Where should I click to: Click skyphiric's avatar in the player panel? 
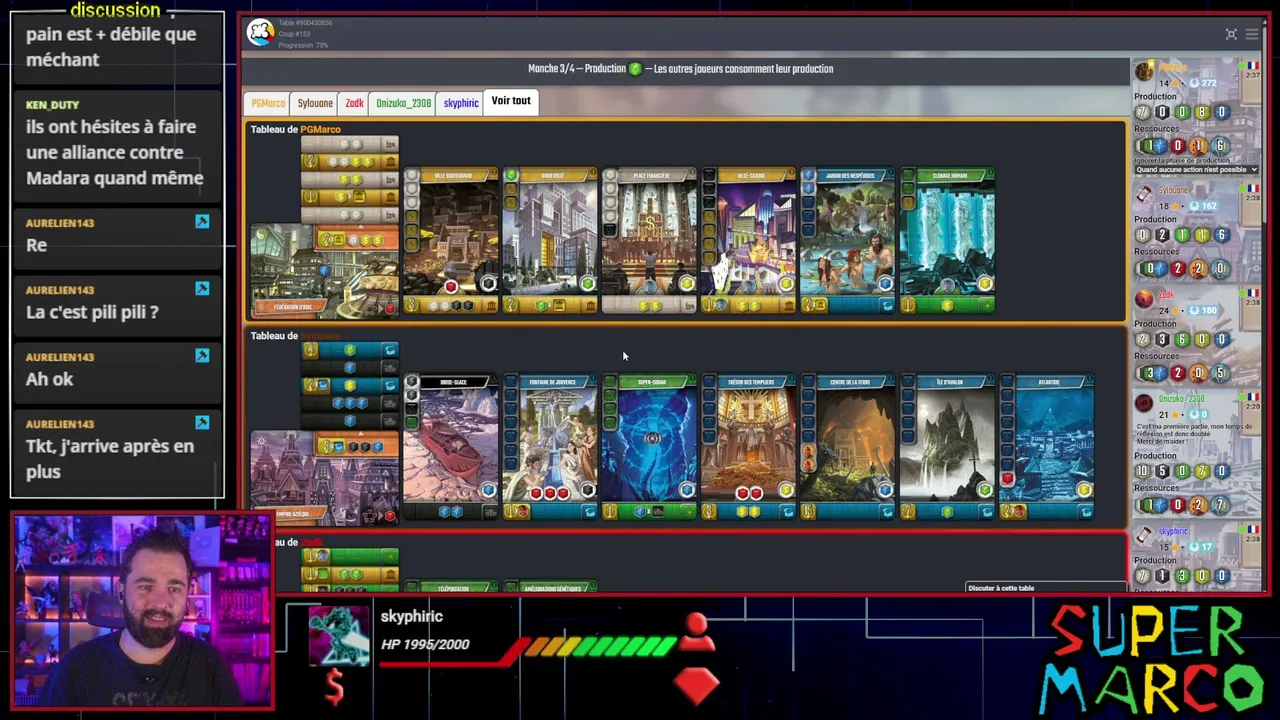pyautogui.click(x=1144, y=536)
